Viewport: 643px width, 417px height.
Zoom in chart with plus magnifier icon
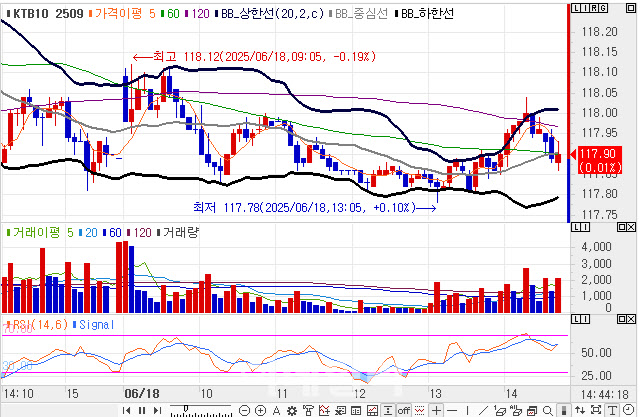[x=260, y=410]
